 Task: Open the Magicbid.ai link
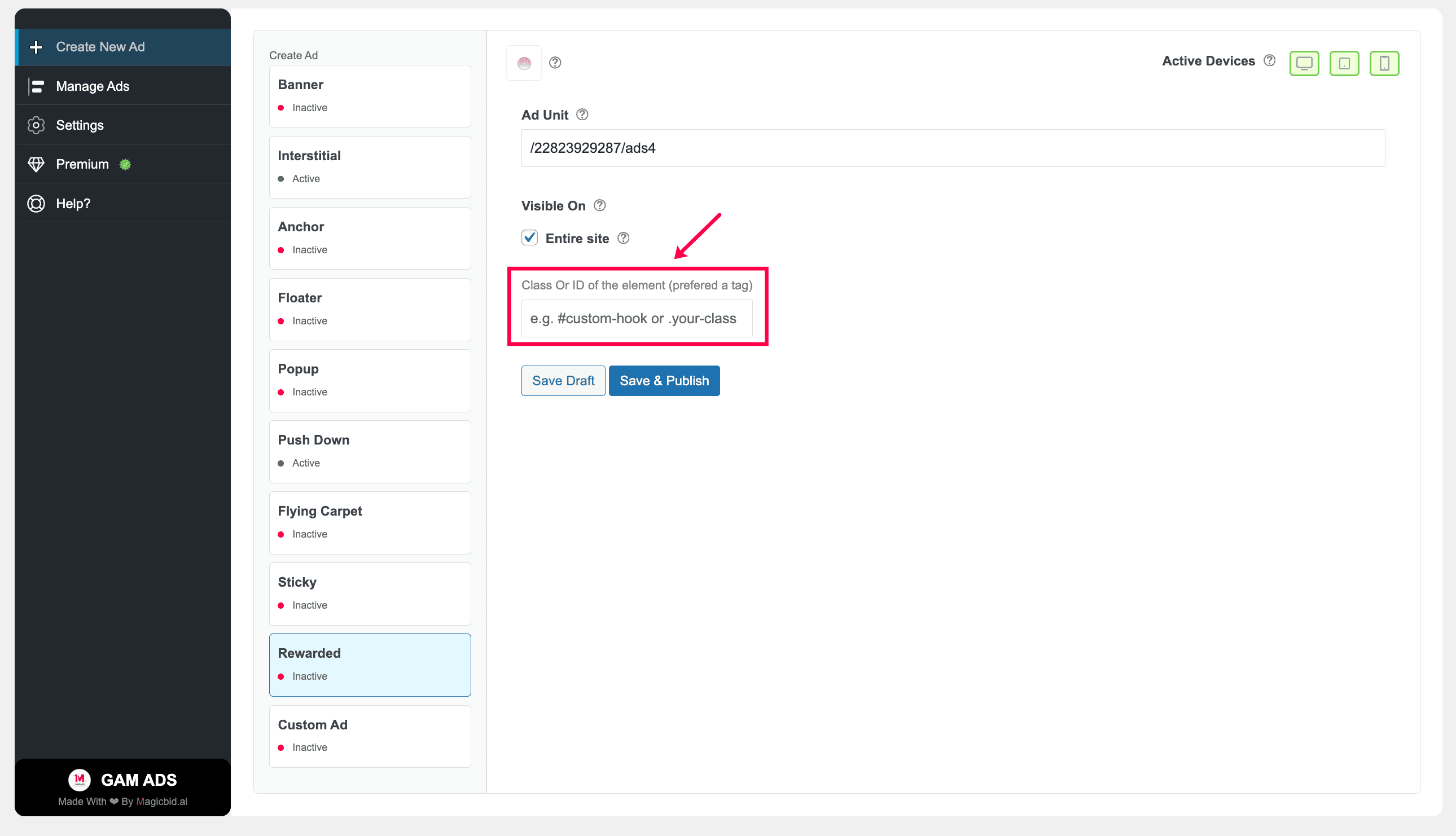click(161, 801)
